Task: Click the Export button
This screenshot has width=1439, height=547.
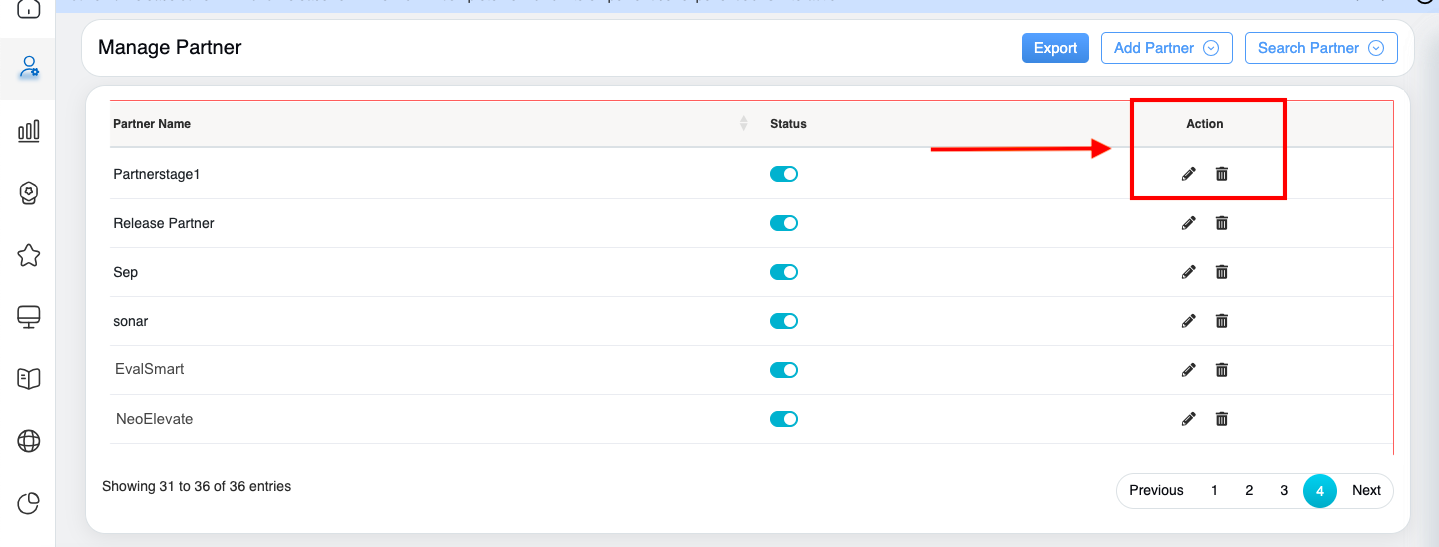Action: tap(1055, 48)
